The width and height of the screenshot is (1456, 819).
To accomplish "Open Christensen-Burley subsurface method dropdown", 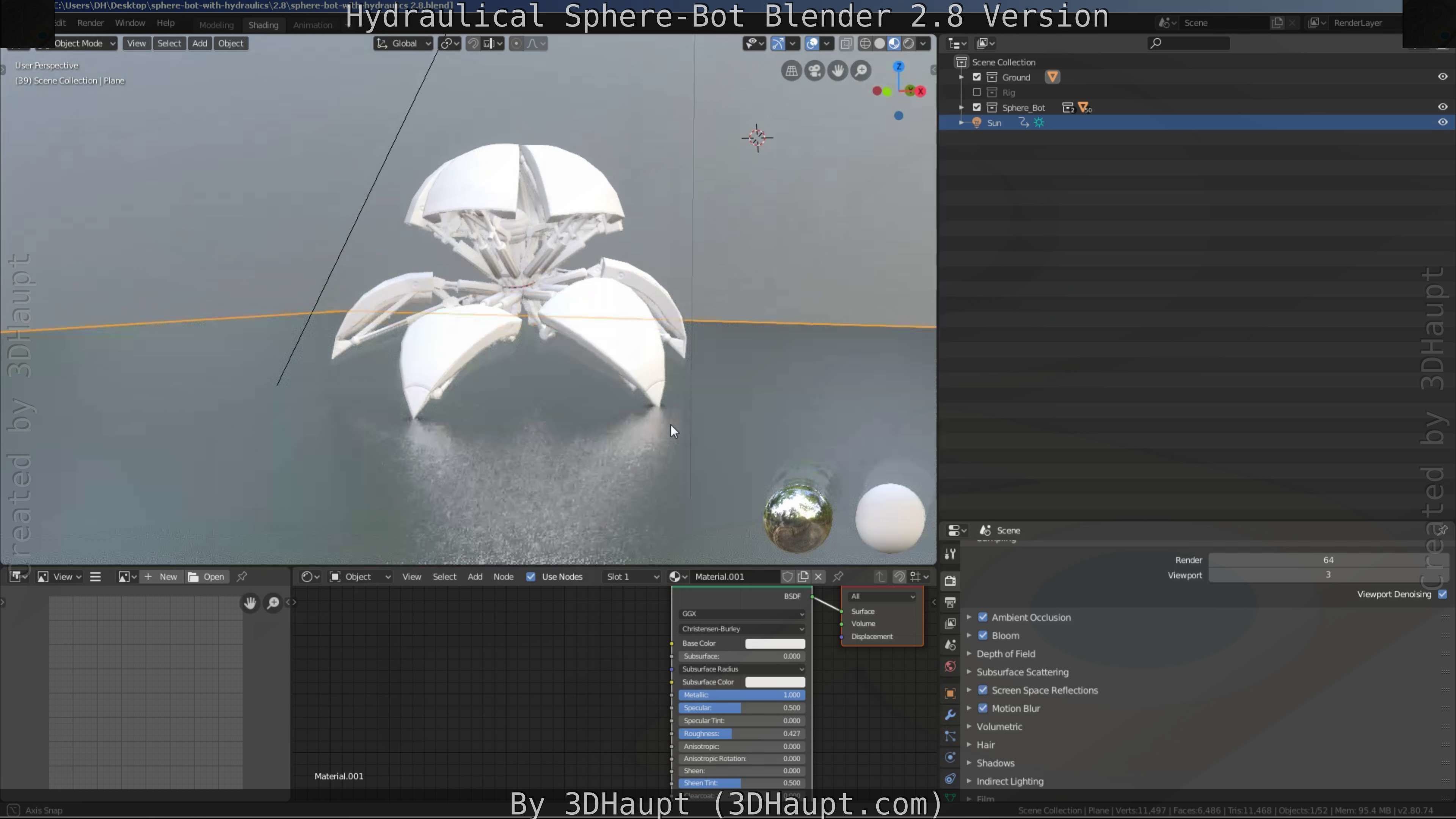I will pos(742,629).
